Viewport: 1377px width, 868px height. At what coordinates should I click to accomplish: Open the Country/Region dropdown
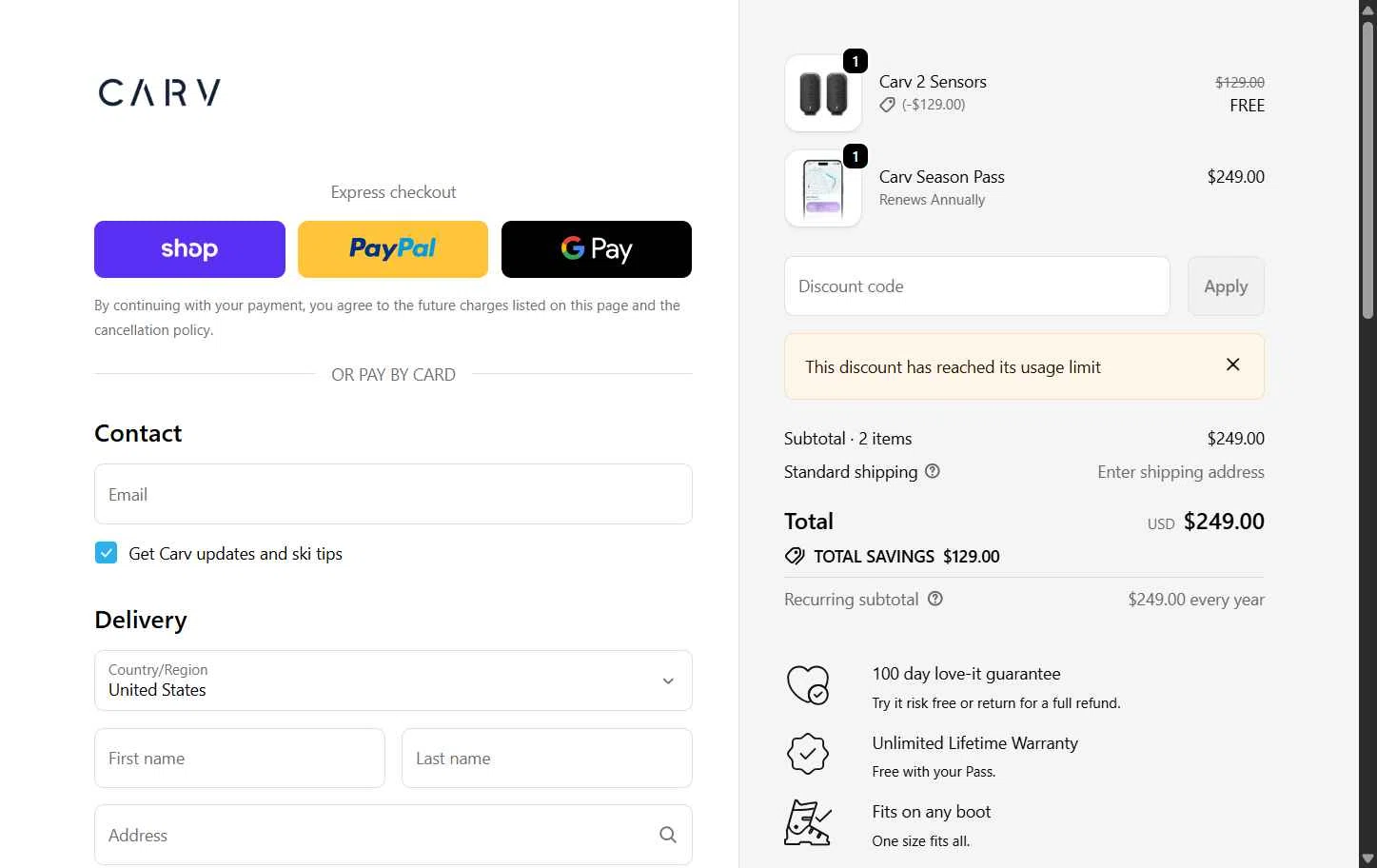(393, 681)
